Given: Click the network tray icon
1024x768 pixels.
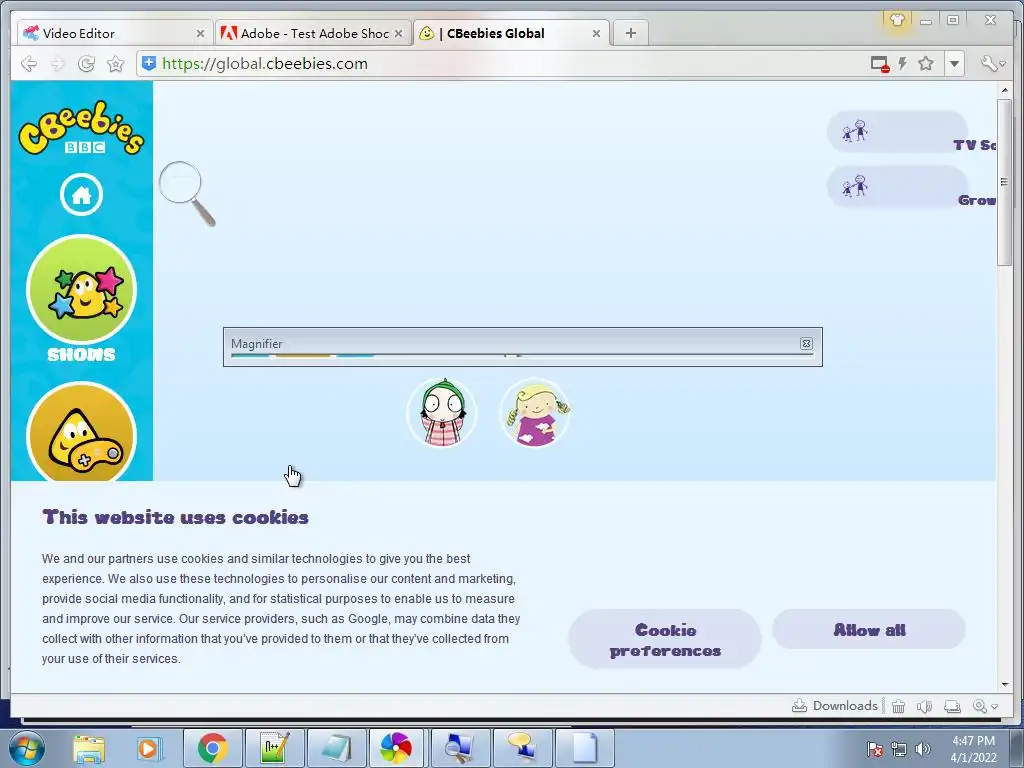Looking at the screenshot, I should (x=899, y=749).
